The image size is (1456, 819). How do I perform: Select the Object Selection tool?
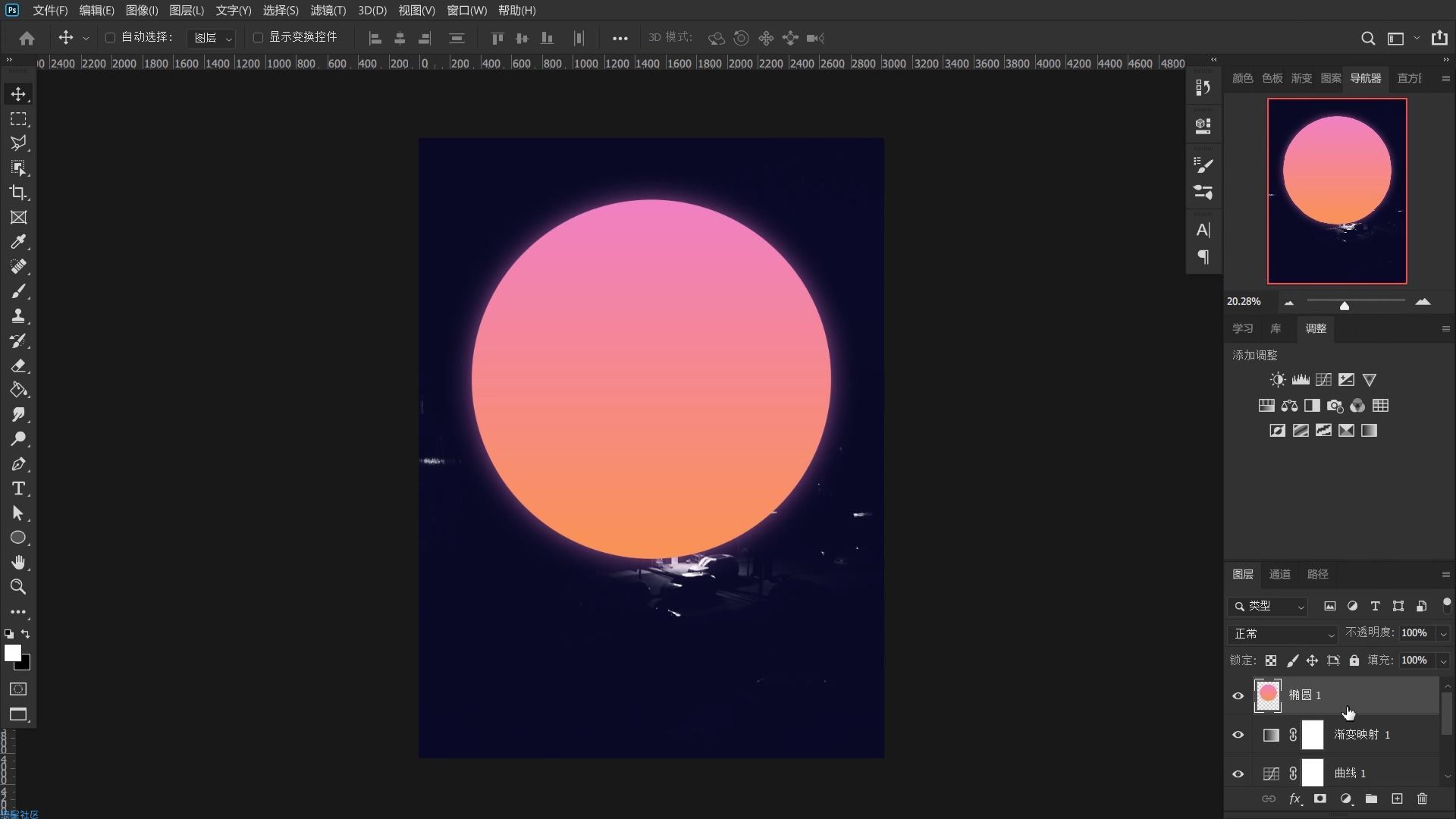tap(18, 168)
